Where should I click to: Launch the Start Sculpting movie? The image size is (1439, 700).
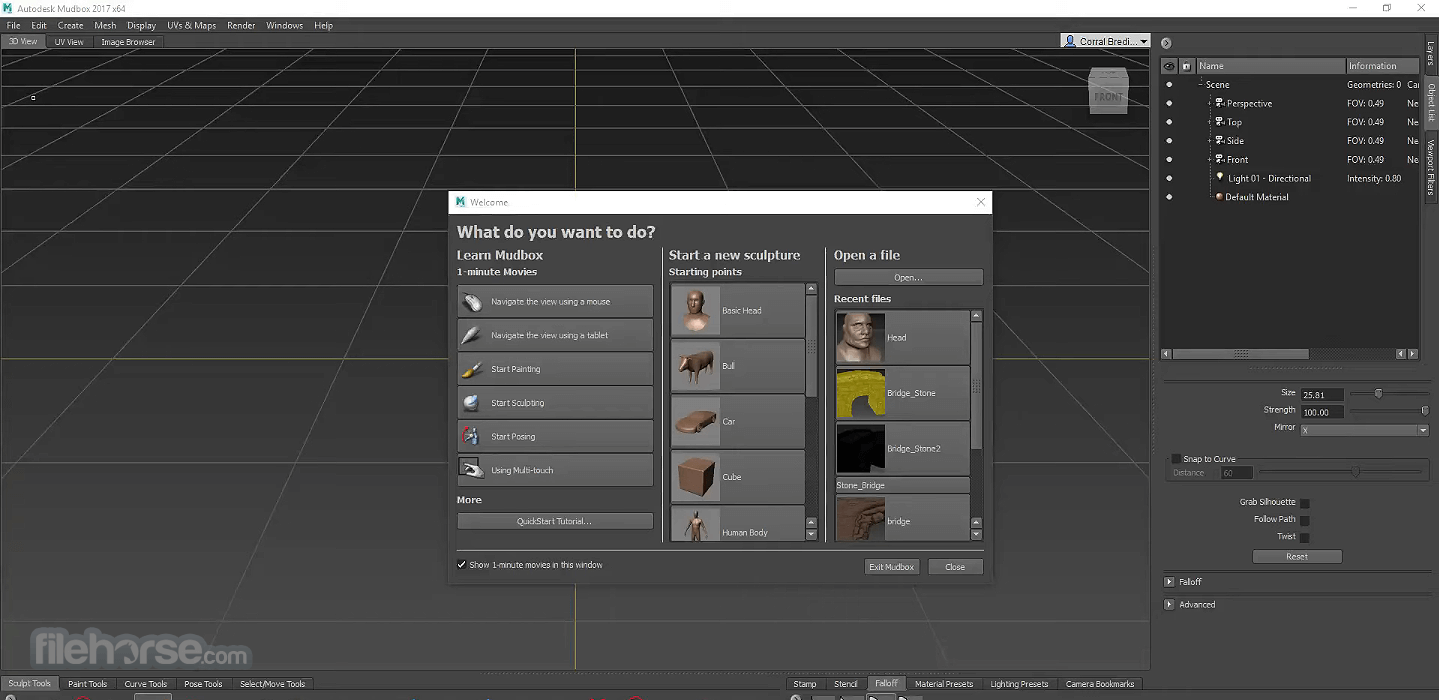[555, 403]
